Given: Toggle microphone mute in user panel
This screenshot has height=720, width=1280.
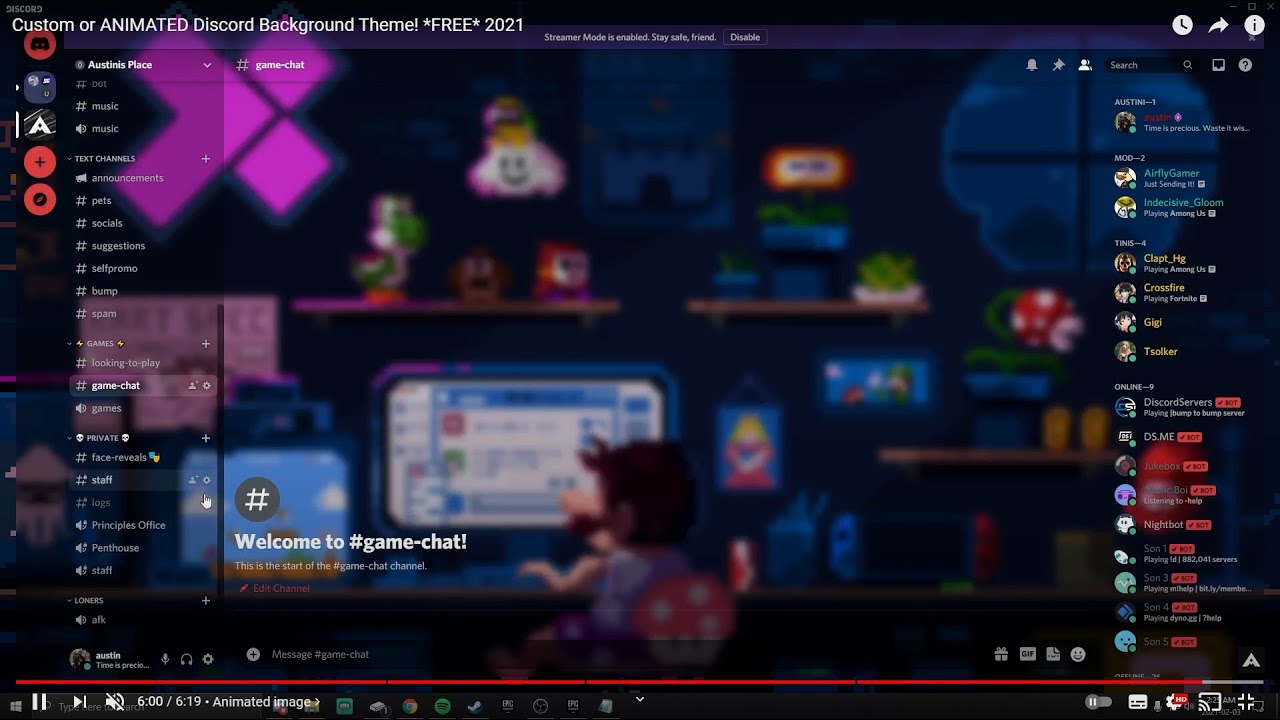Looking at the screenshot, I should [165, 659].
